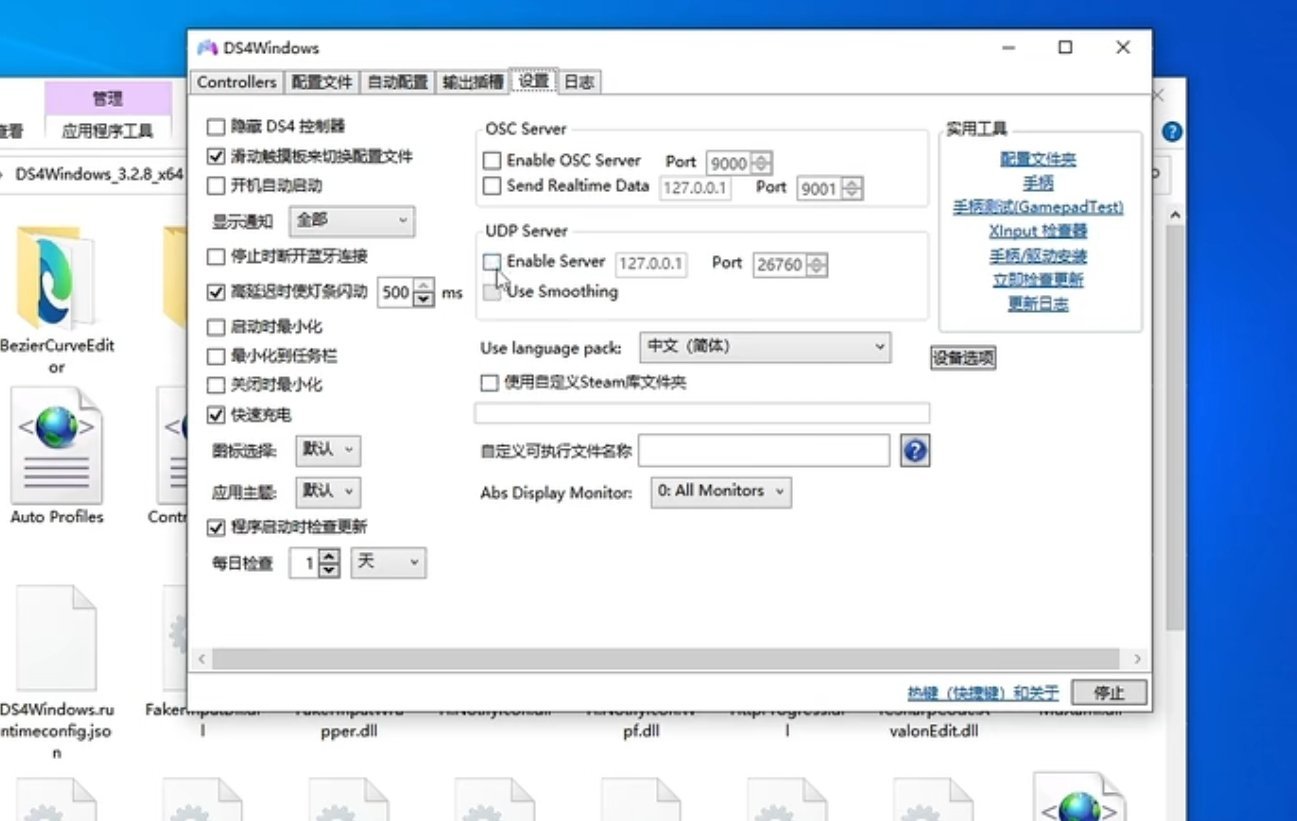Adjust the daily check count stepper
The width and height of the screenshot is (1297, 821).
coord(330,563)
